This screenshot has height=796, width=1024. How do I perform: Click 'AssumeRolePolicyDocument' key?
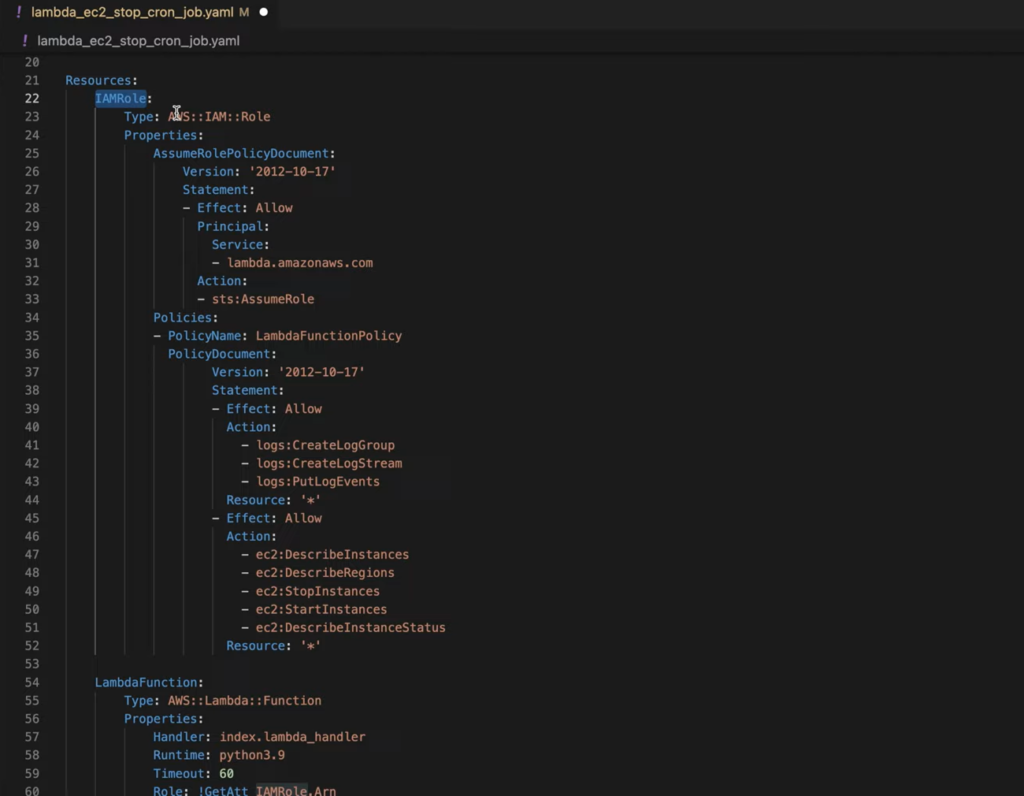click(x=241, y=153)
